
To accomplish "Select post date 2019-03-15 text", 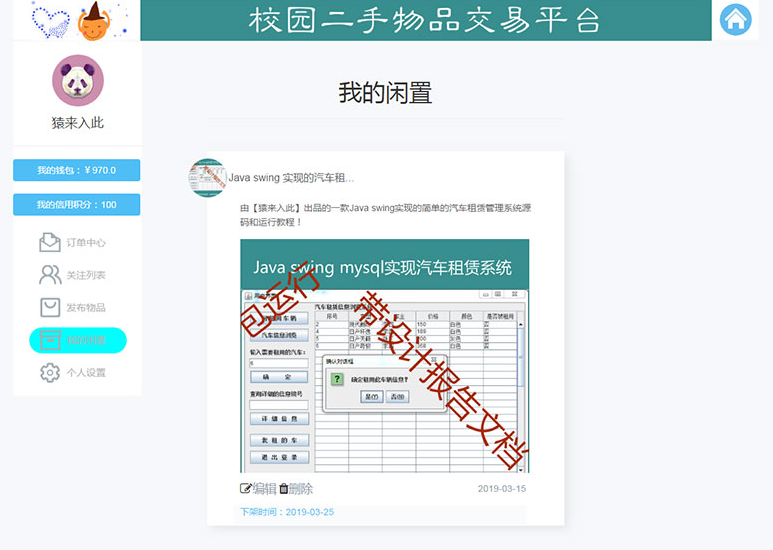I will [502, 489].
